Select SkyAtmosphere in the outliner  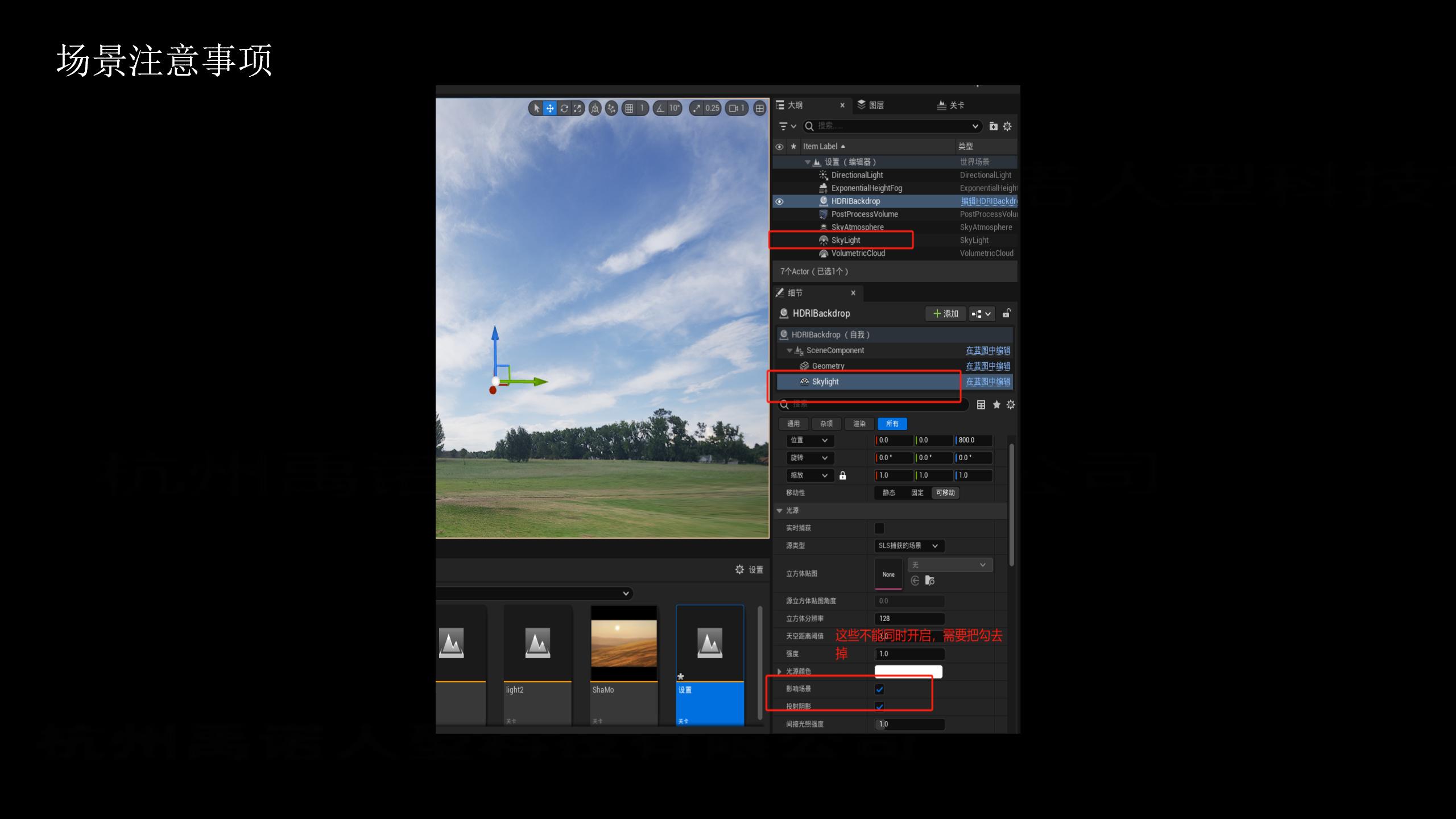(x=857, y=227)
